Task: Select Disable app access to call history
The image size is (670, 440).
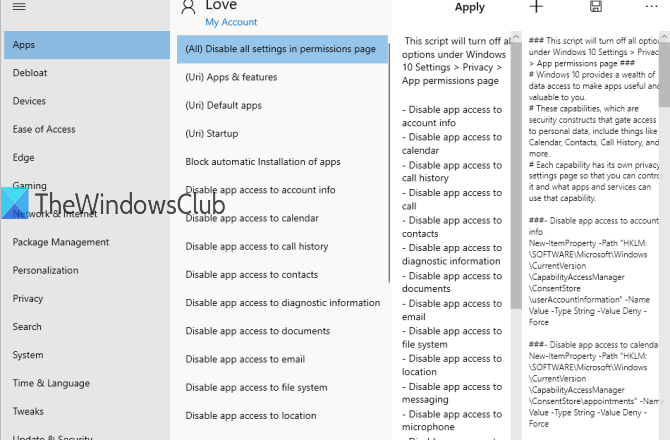Action: (x=282, y=246)
